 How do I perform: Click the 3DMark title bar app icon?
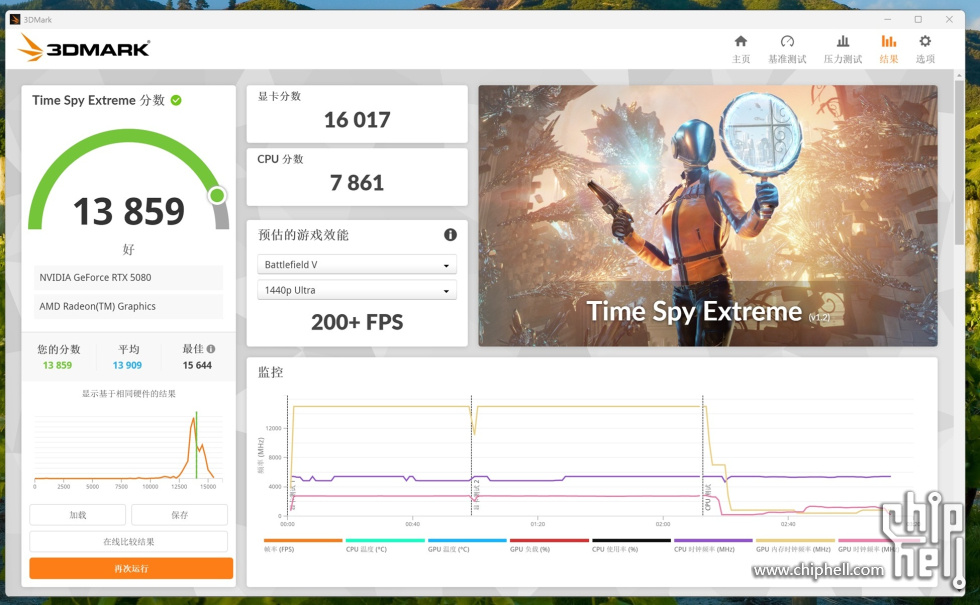tap(15, 19)
